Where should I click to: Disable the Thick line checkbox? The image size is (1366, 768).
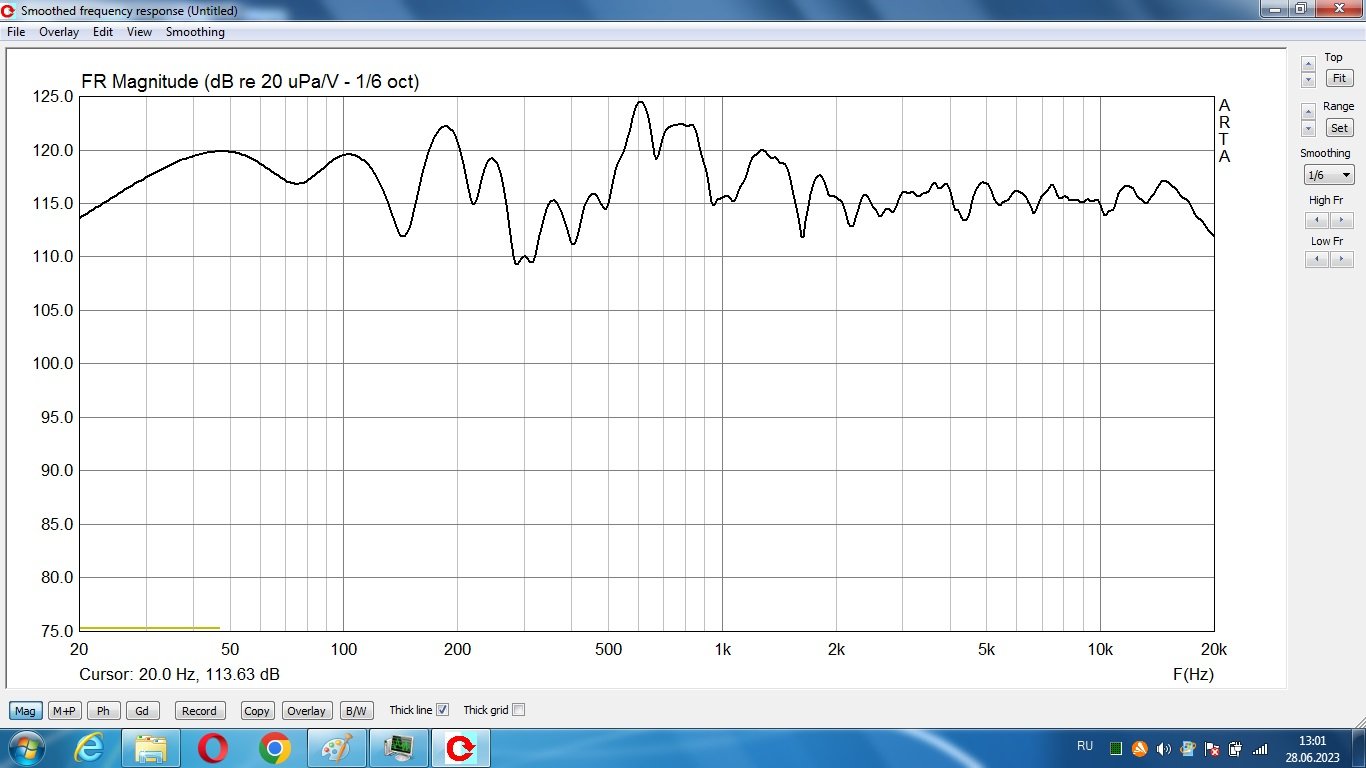(443, 710)
